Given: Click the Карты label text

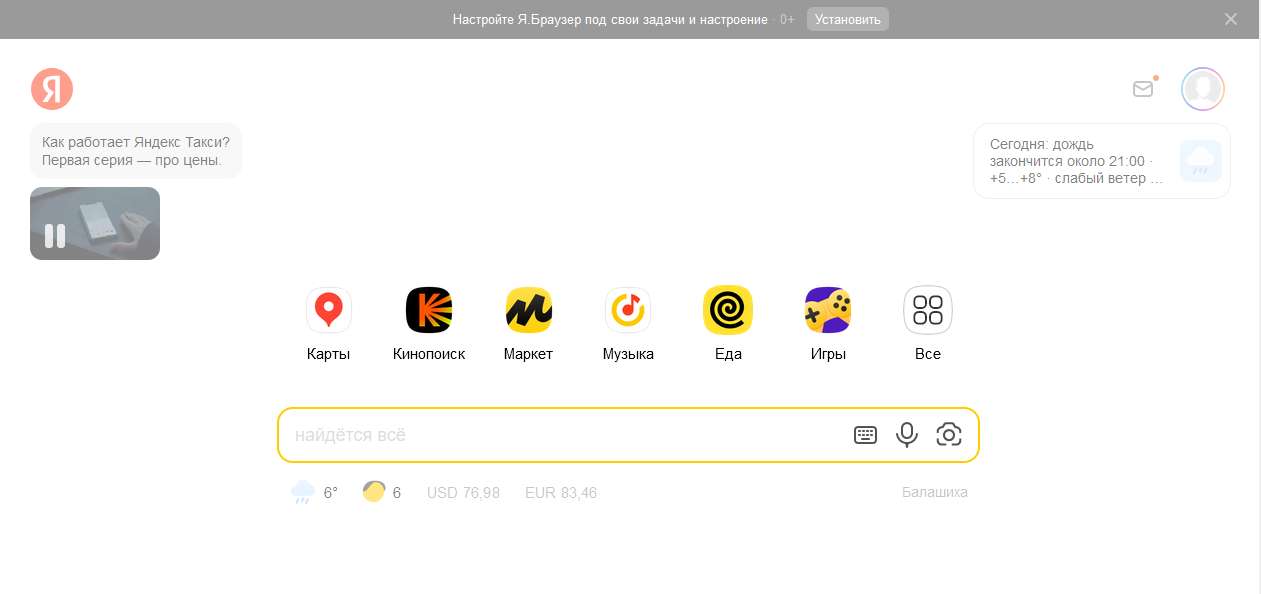Looking at the screenshot, I should coord(328,354).
